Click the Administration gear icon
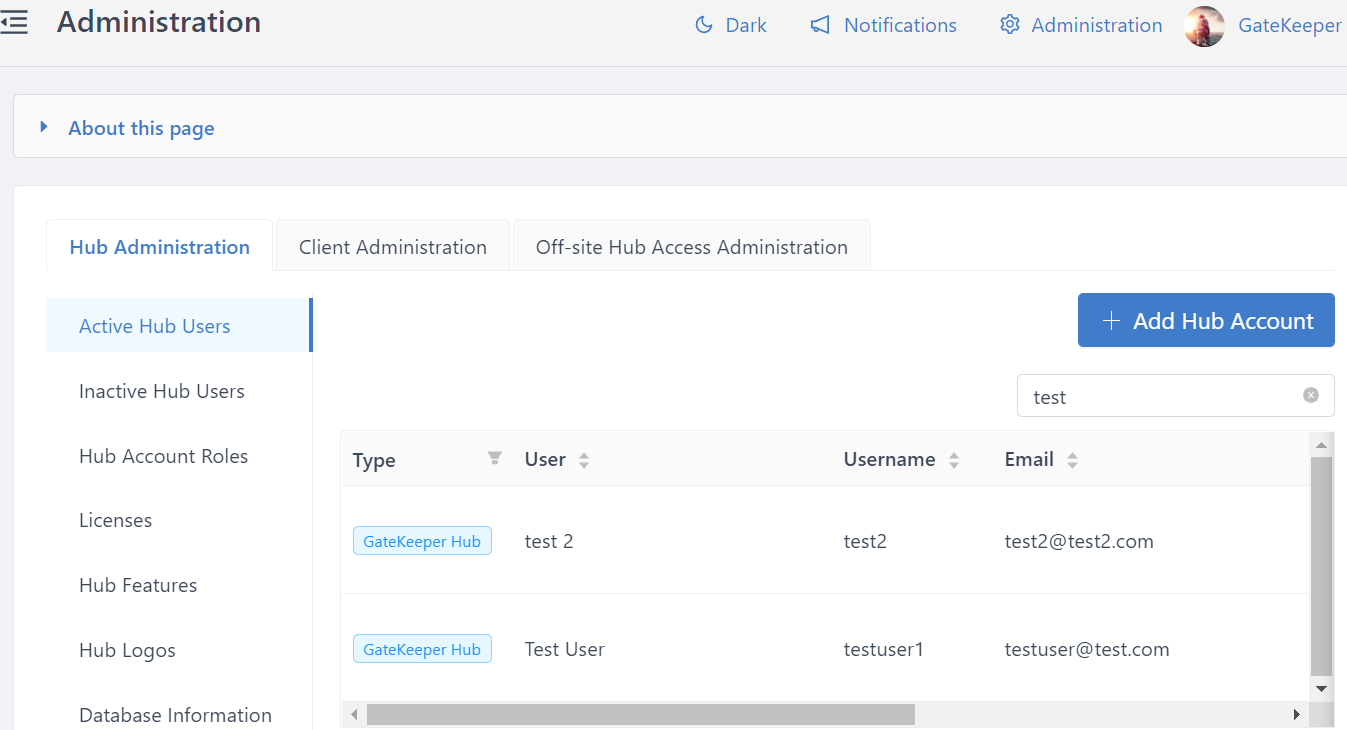1347x730 pixels. [x=1009, y=25]
